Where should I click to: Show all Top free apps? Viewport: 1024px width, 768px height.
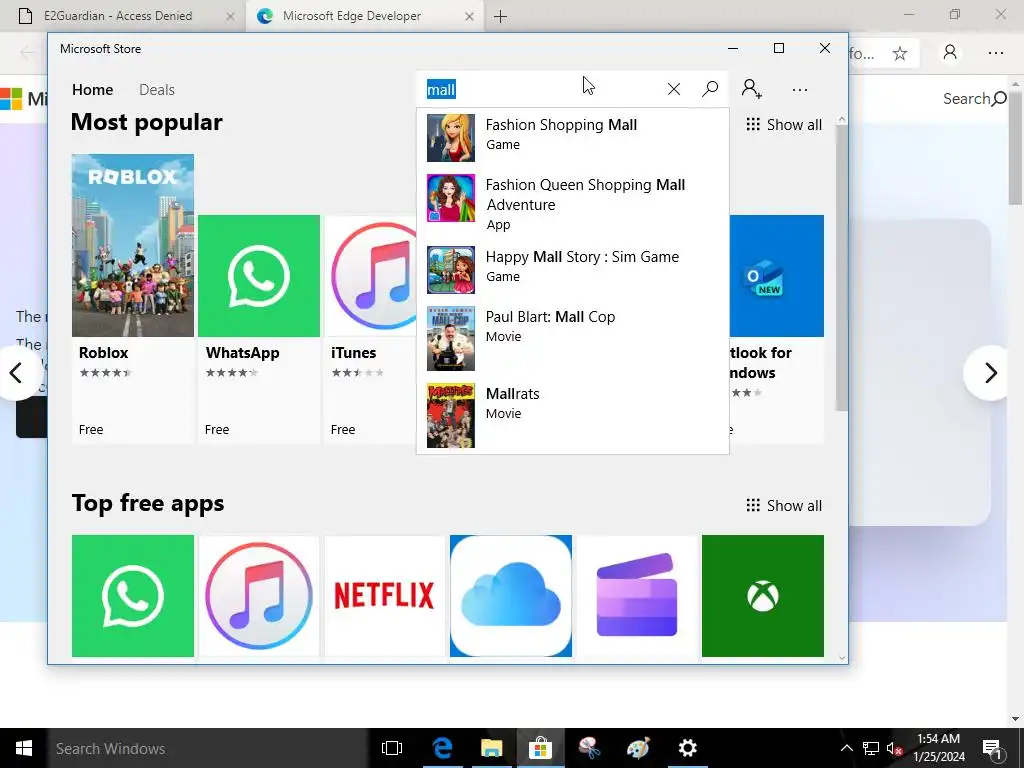coord(784,505)
